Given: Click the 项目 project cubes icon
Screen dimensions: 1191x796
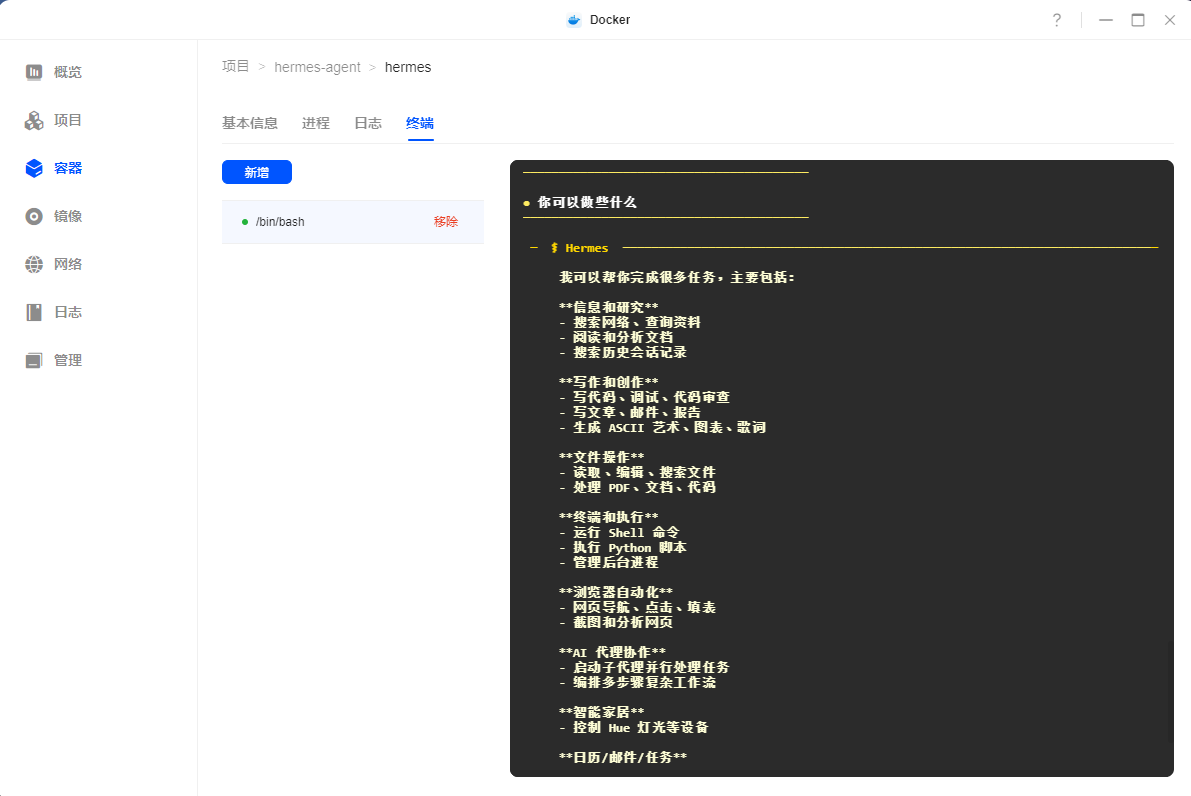Looking at the screenshot, I should pos(33,120).
